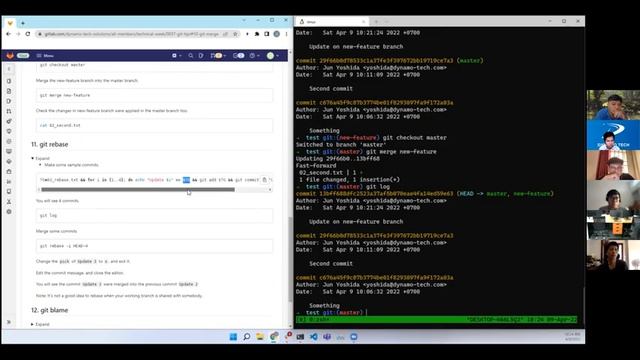Open a new browser tab with plus
640x360 pixels.
pyautogui.click(x=23, y=23)
